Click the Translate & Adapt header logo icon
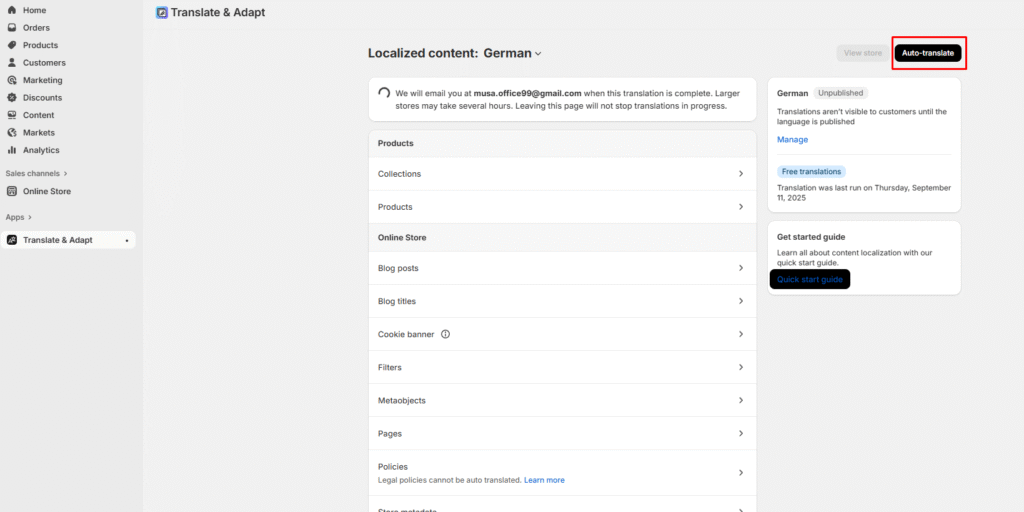This screenshot has height=512, width=1024. click(x=162, y=12)
